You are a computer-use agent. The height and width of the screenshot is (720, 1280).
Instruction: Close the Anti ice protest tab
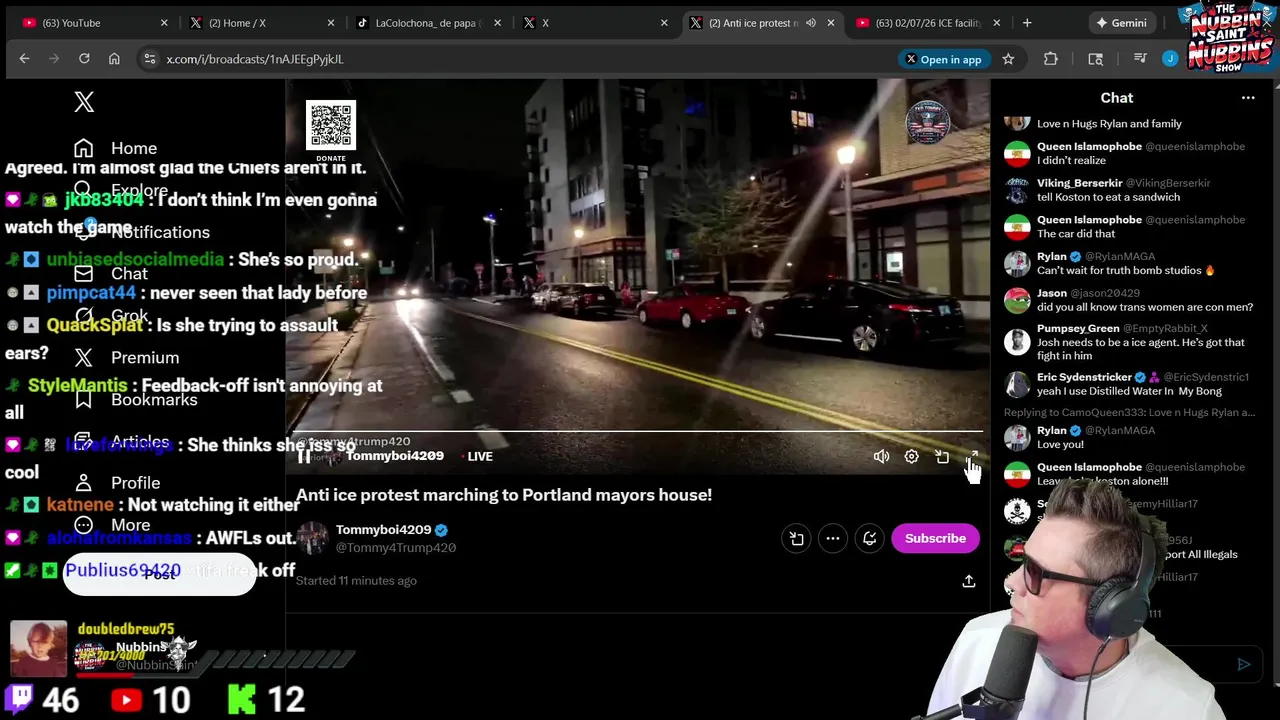[830, 23]
